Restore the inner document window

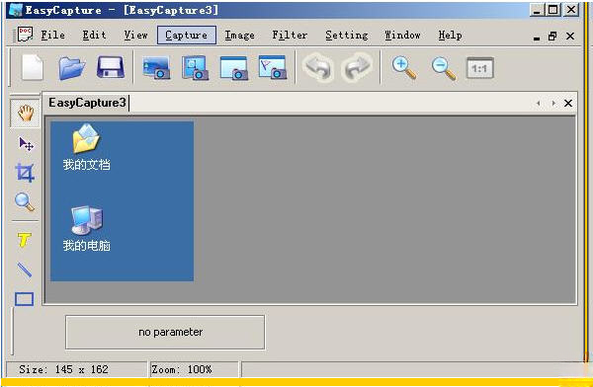(x=553, y=36)
